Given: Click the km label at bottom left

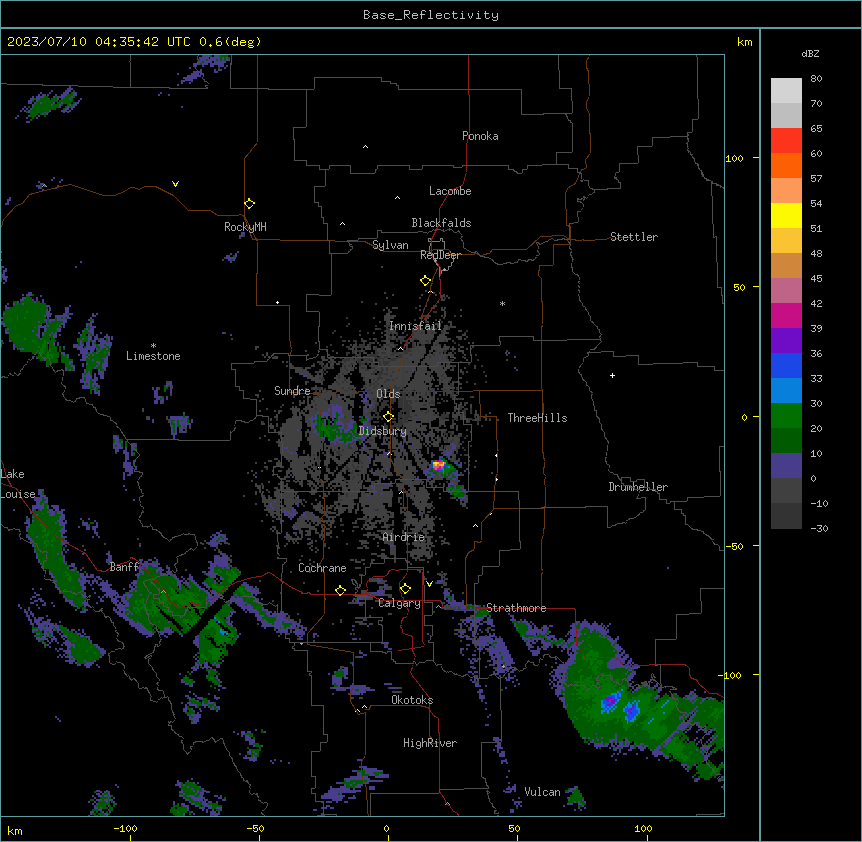Looking at the screenshot, I should click(x=14, y=830).
